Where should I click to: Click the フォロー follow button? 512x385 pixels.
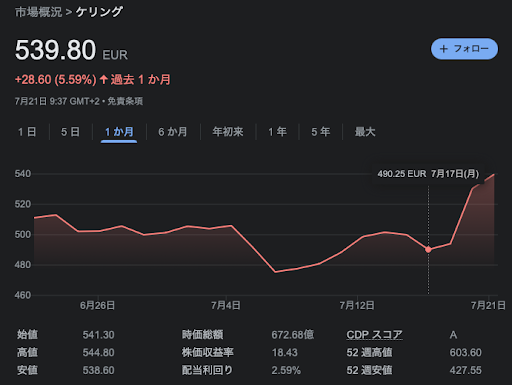(464, 49)
